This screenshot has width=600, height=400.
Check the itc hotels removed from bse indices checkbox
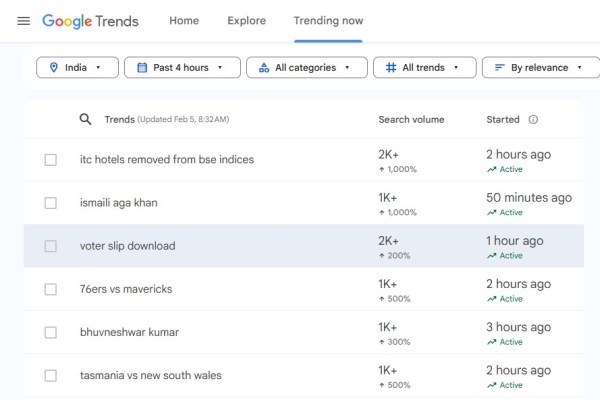click(x=51, y=160)
